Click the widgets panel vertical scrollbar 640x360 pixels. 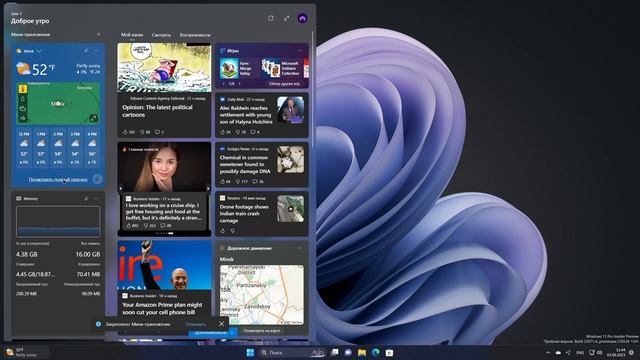[x=313, y=90]
